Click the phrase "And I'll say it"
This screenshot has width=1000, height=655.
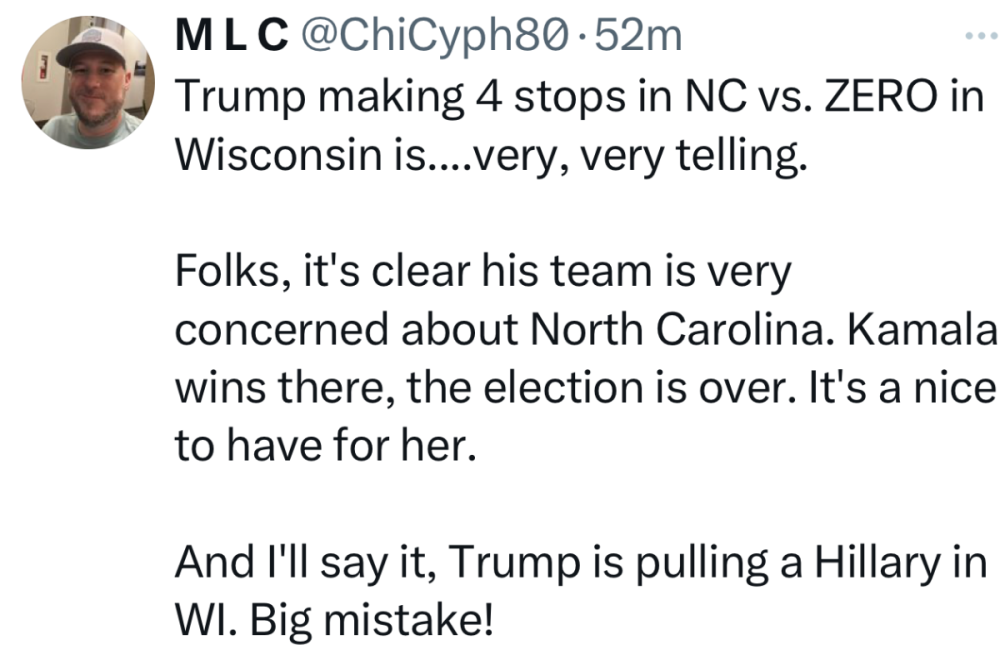[x=299, y=561]
